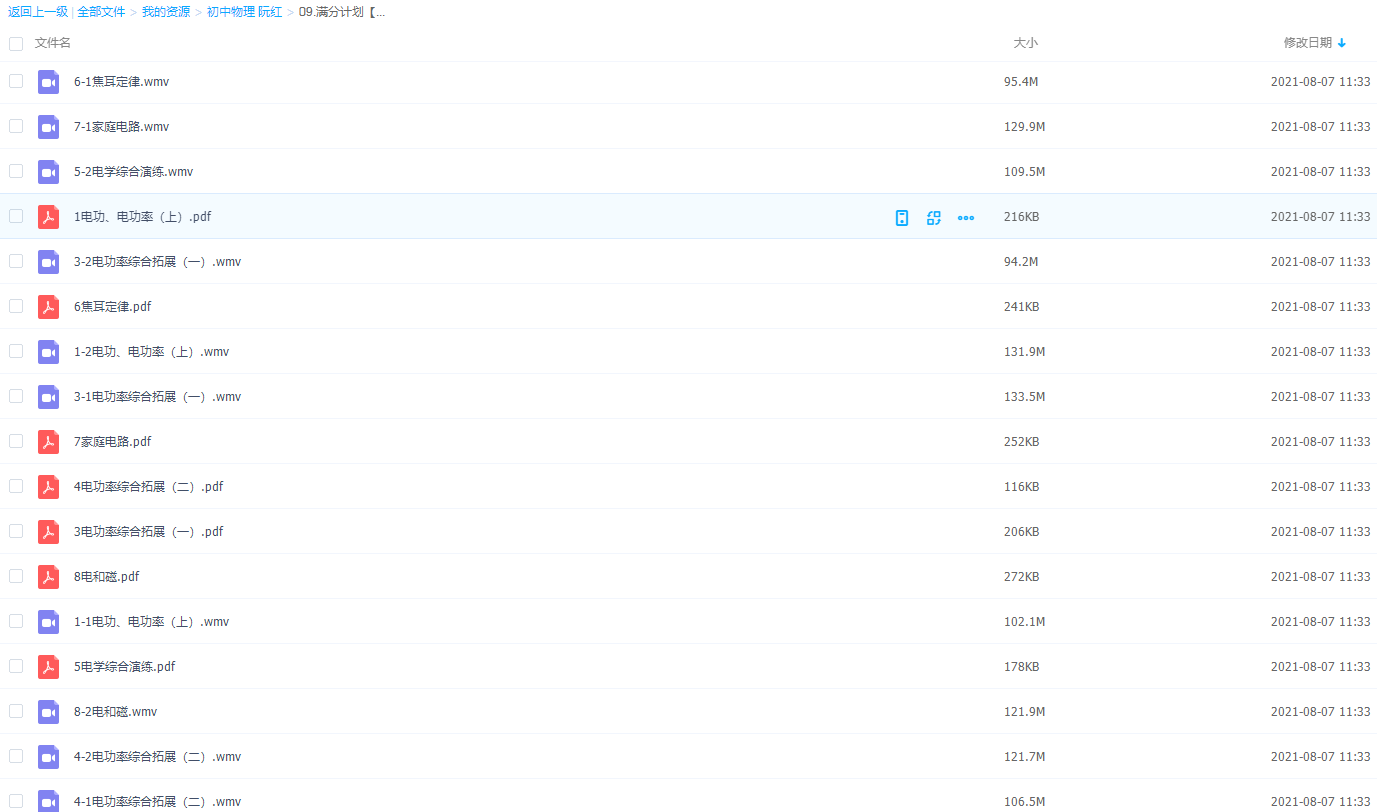Screen dimensions: 1377x812
Task: Click the video icon for 7-1家庭电路.wmv
Action: click(x=48, y=127)
